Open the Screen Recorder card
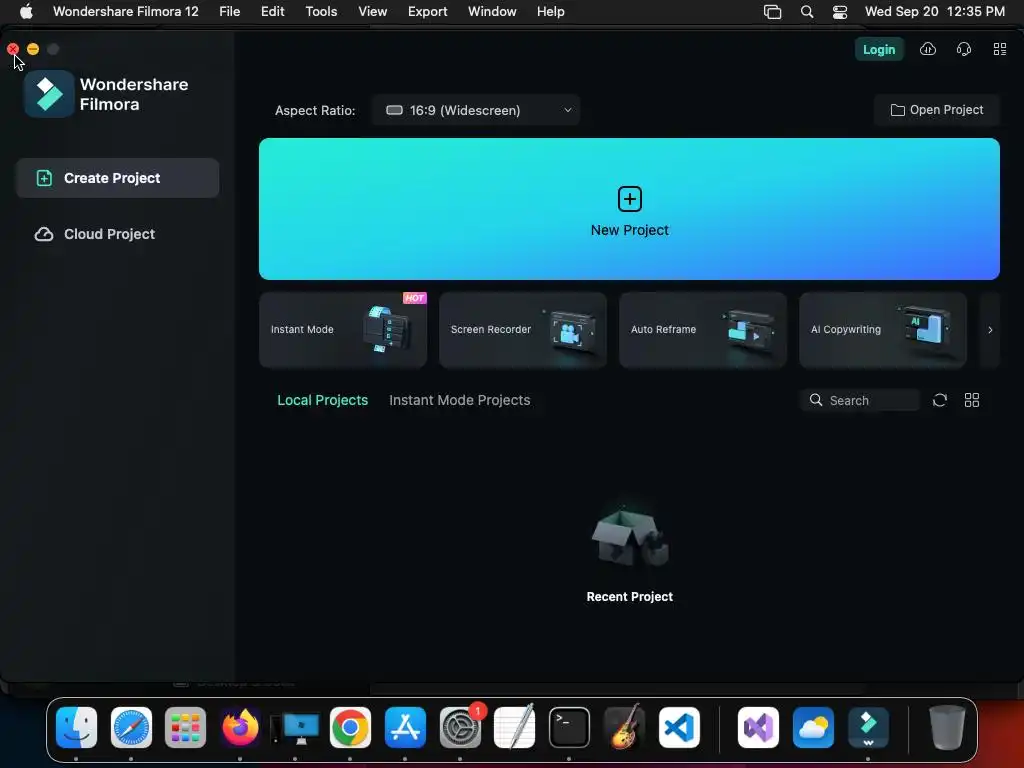Image resolution: width=1024 pixels, height=768 pixels. tap(522, 330)
